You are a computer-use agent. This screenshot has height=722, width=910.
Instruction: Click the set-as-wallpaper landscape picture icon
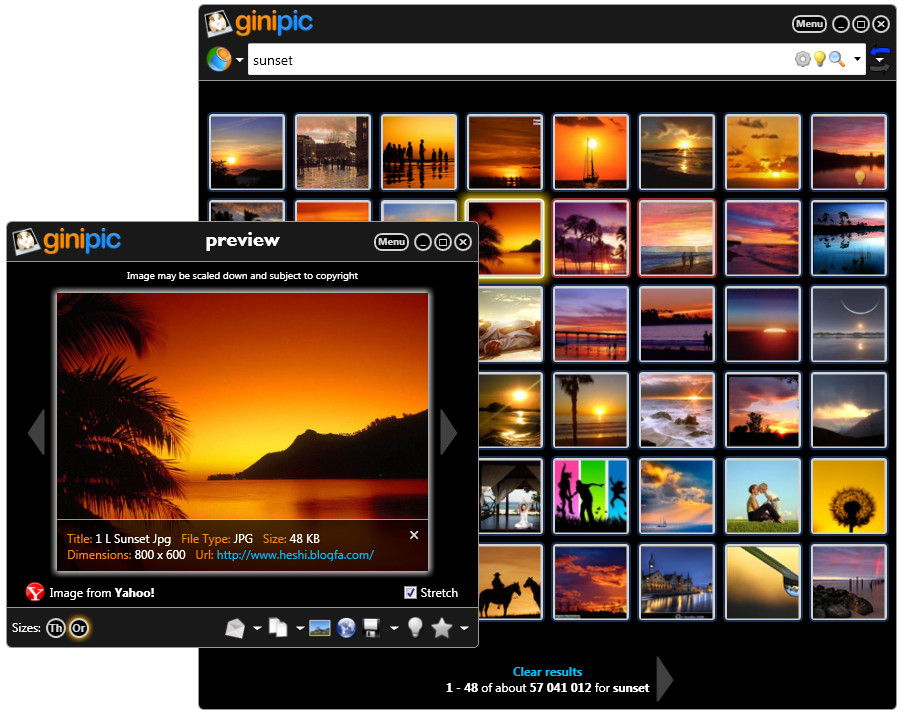pyautogui.click(x=320, y=628)
